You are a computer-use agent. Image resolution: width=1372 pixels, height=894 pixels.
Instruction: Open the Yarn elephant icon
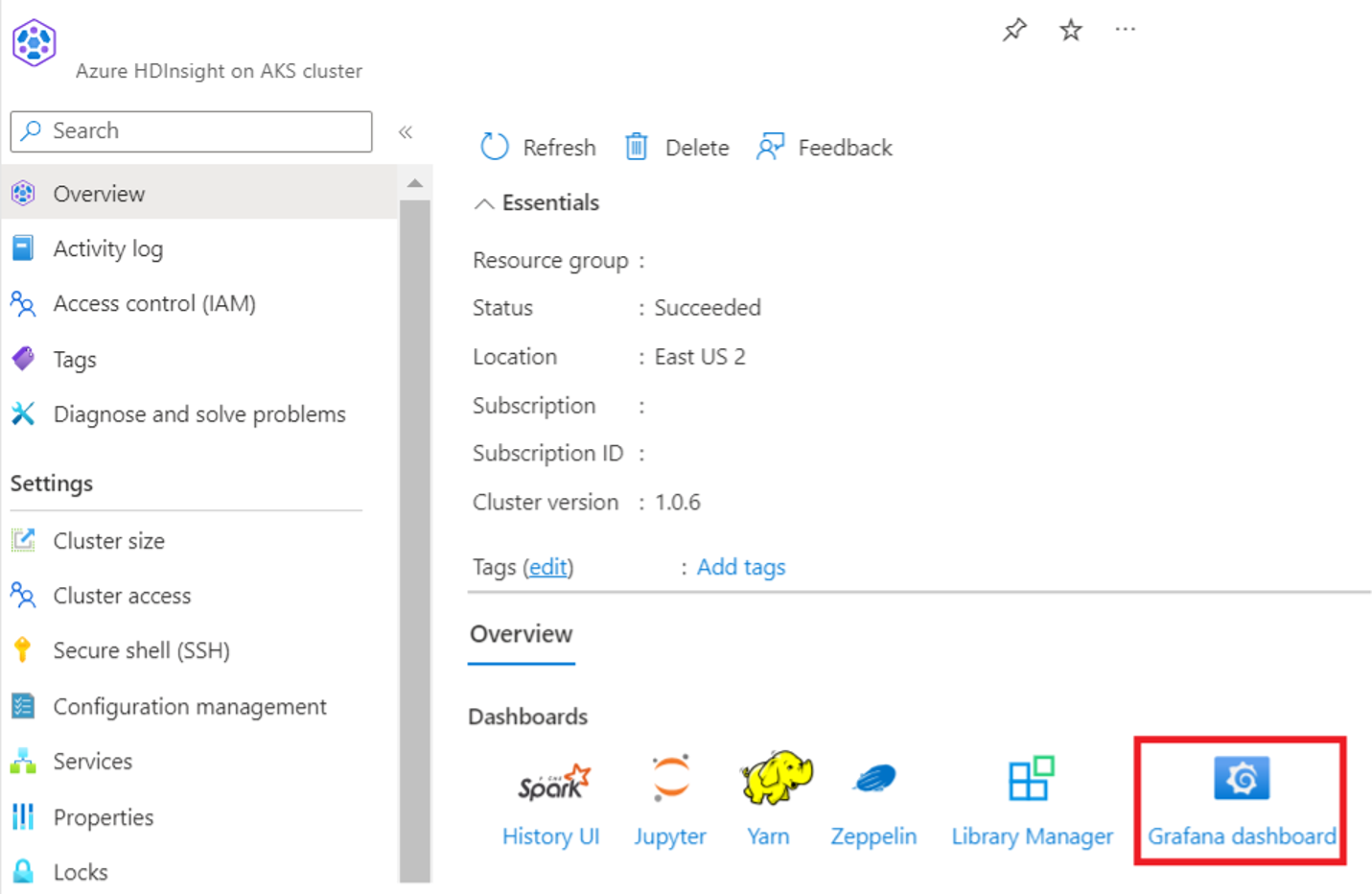(x=776, y=778)
